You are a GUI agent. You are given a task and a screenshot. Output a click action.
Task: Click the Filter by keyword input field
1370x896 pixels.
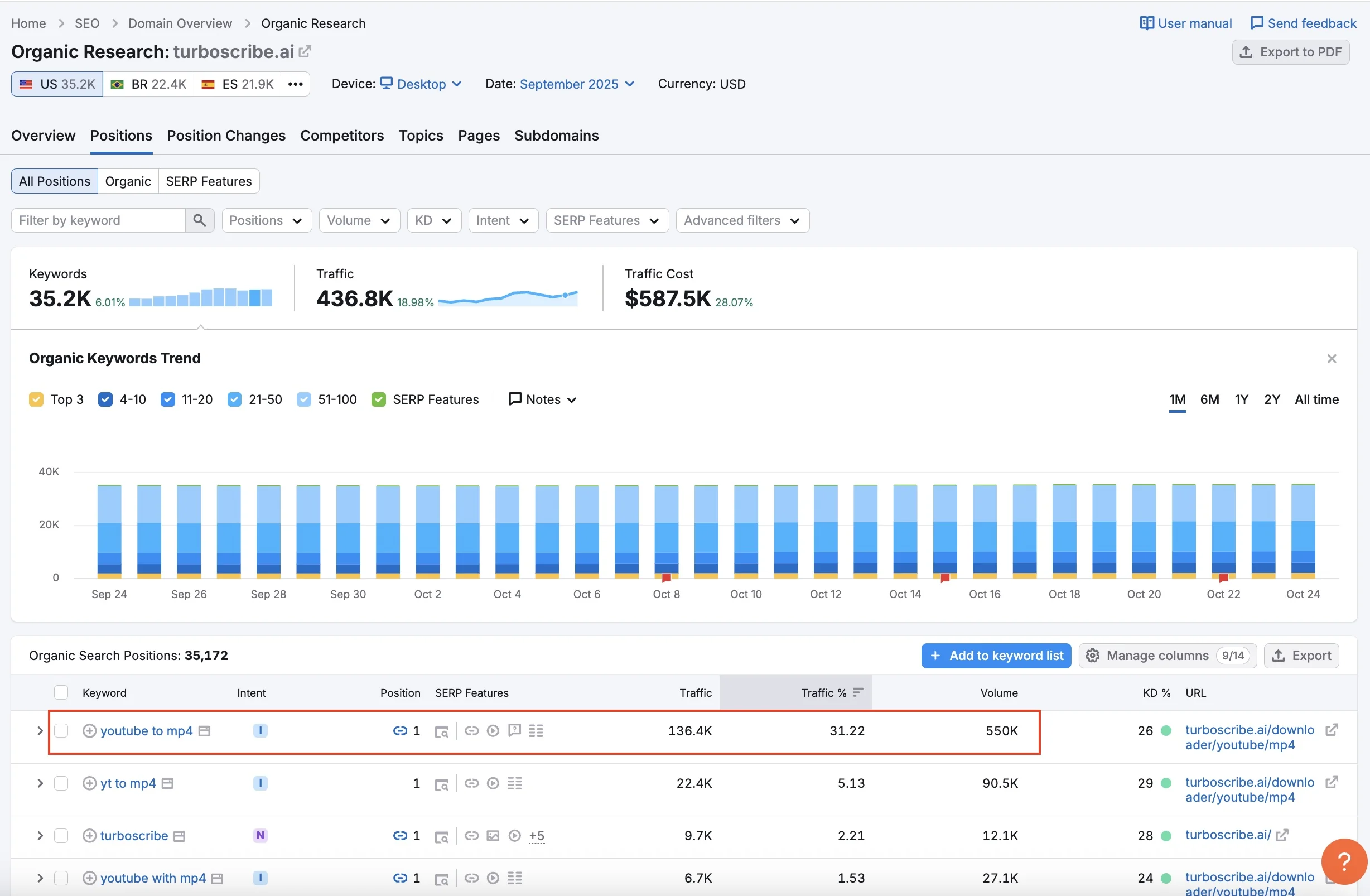click(98, 220)
